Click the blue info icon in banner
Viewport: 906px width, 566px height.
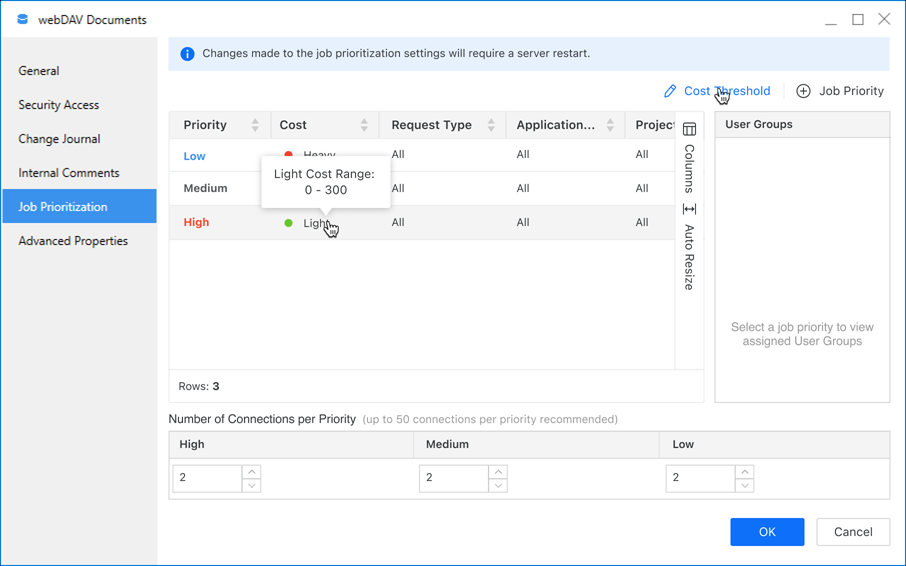pyautogui.click(x=187, y=54)
